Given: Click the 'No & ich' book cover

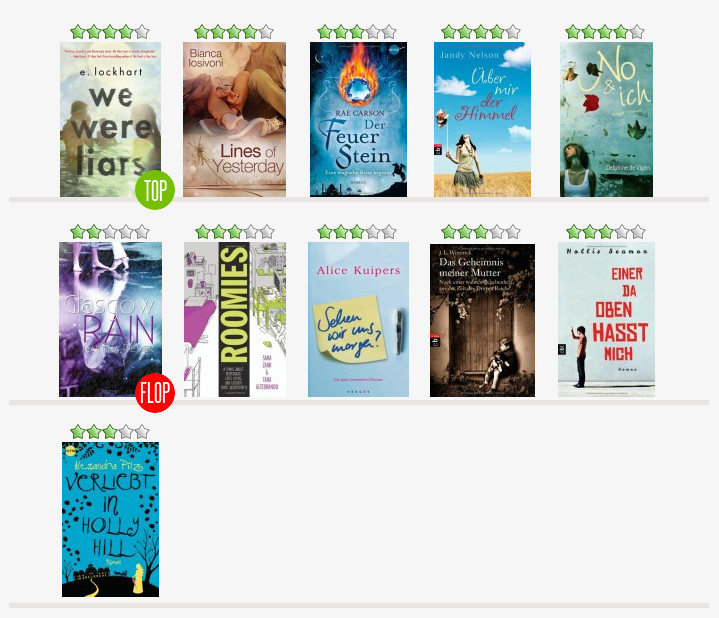Looking at the screenshot, I should [x=606, y=120].
